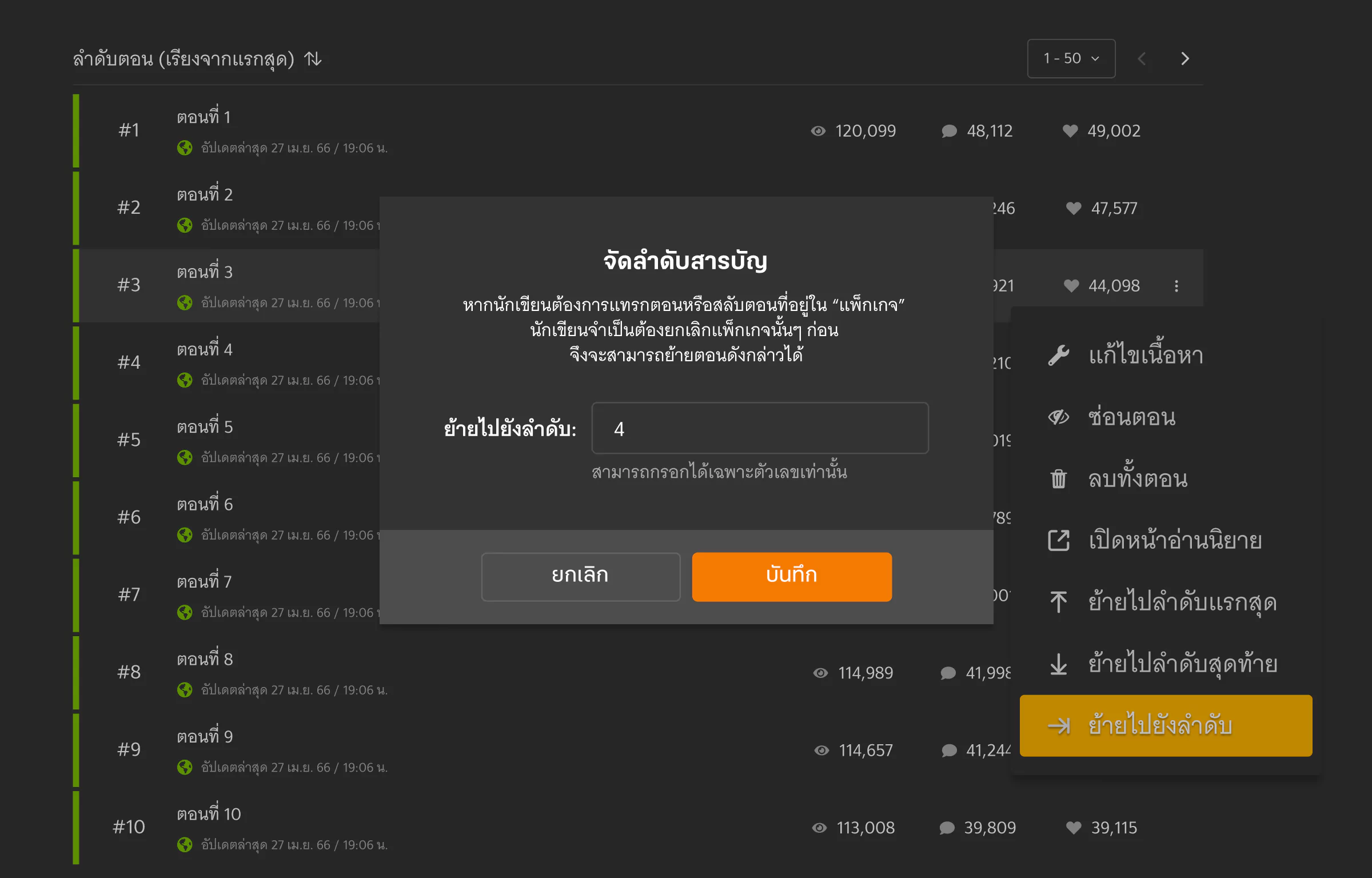Click the wrench icon beside แก้ไขเนื้อหา
The image size is (1372, 878).
pos(1059,356)
